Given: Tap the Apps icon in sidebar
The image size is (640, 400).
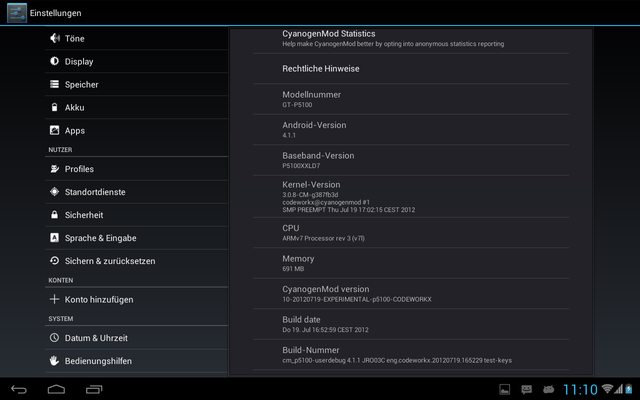Looking at the screenshot, I should point(54,131).
